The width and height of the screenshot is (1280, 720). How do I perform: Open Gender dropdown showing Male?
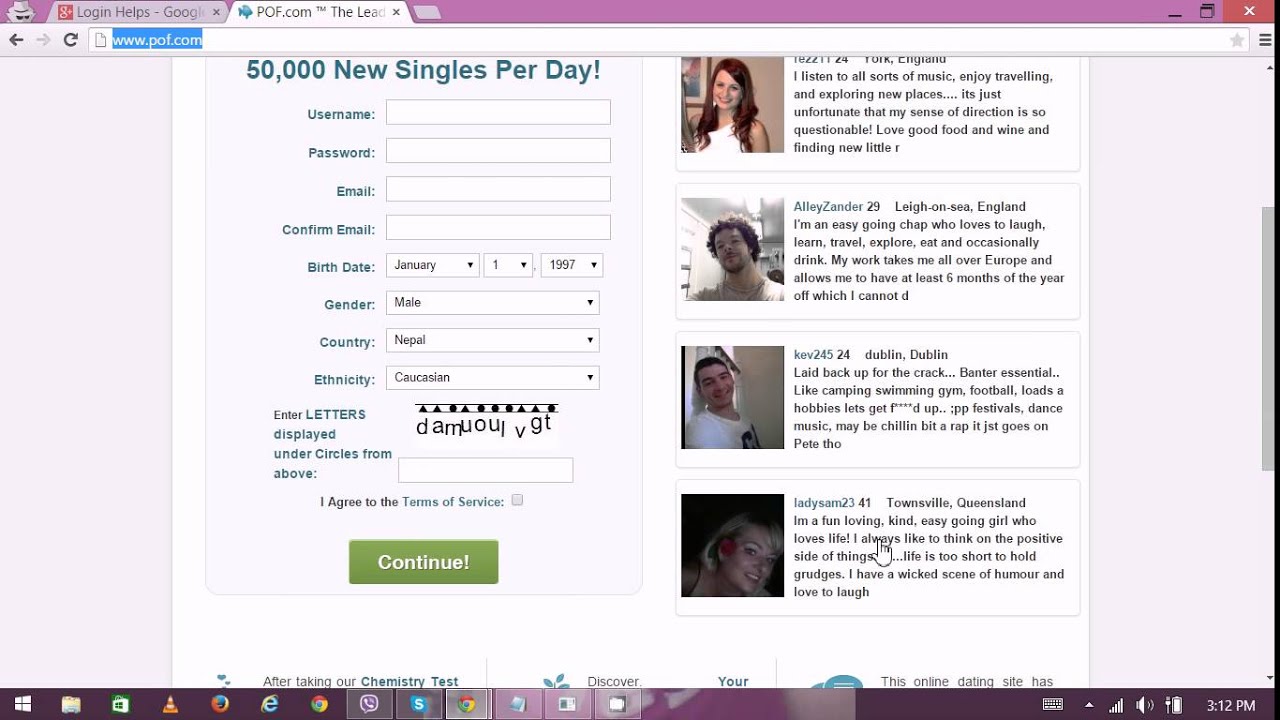pyautogui.click(x=493, y=302)
